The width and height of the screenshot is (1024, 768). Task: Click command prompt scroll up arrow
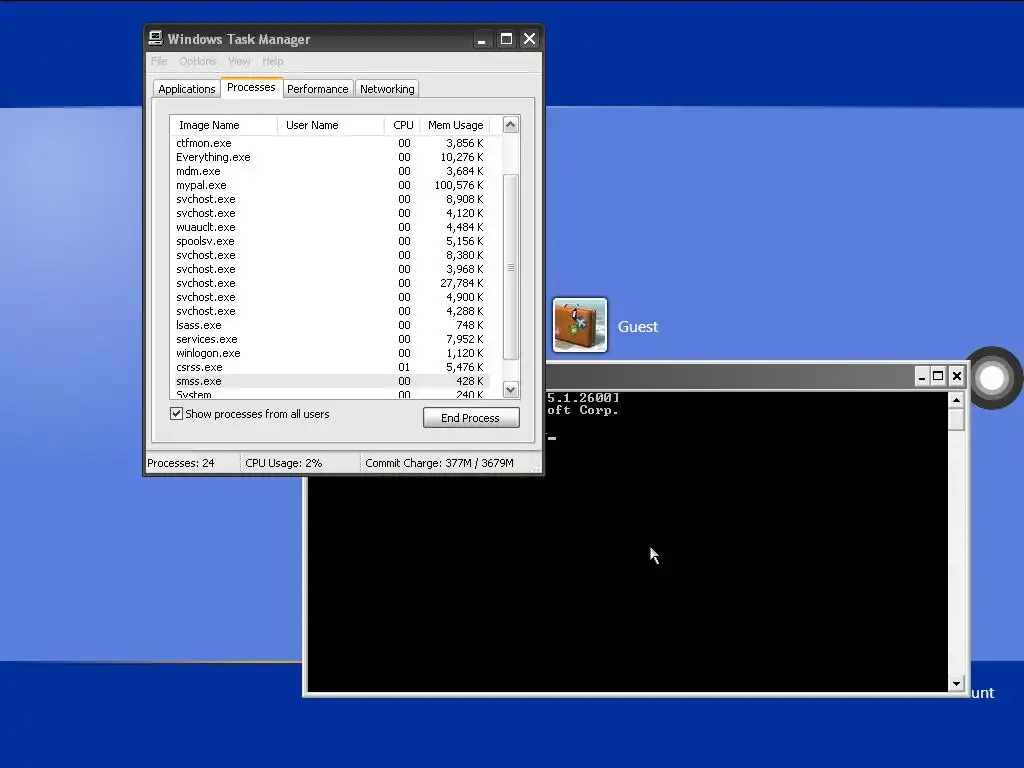[x=956, y=400]
